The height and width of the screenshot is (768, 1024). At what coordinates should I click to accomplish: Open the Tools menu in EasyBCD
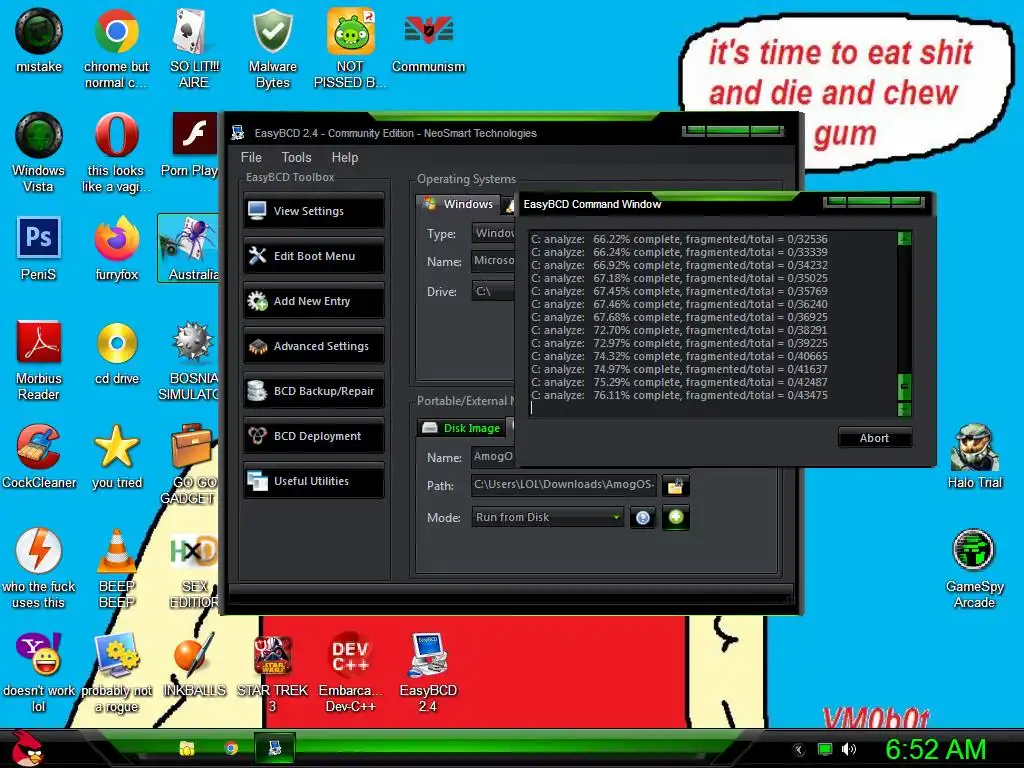click(296, 157)
